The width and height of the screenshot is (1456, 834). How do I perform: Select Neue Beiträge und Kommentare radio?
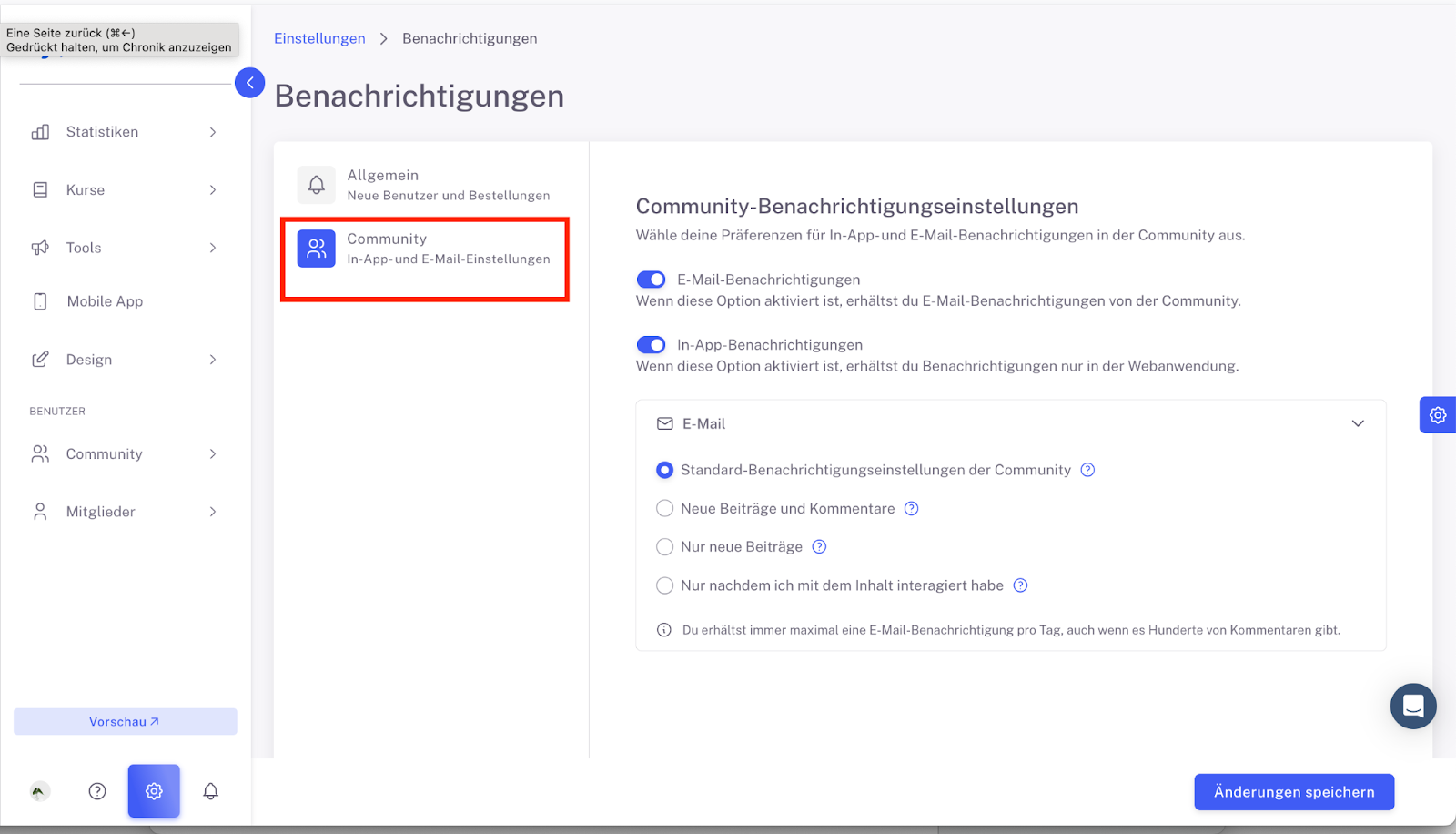(665, 508)
